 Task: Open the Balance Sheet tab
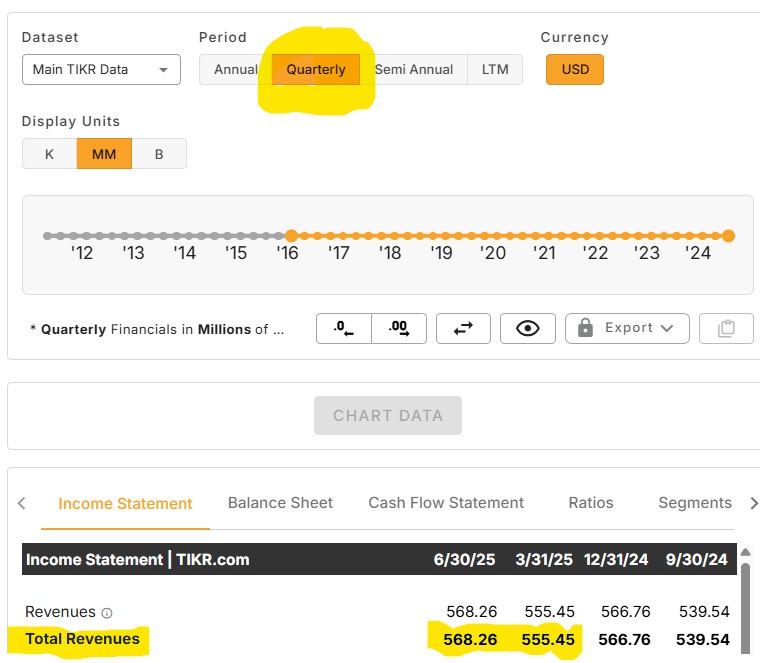click(x=280, y=503)
